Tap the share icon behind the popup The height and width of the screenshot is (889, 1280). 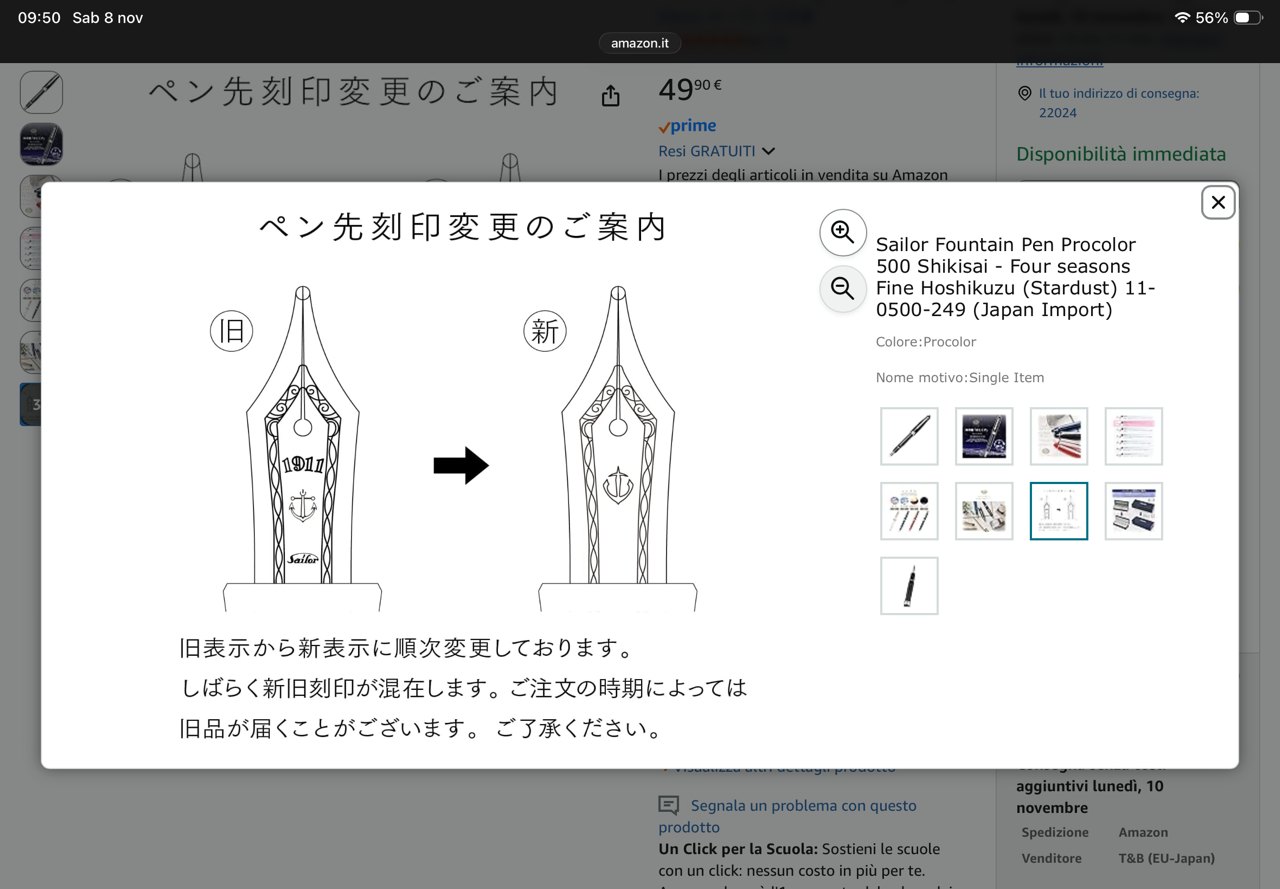[610, 96]
